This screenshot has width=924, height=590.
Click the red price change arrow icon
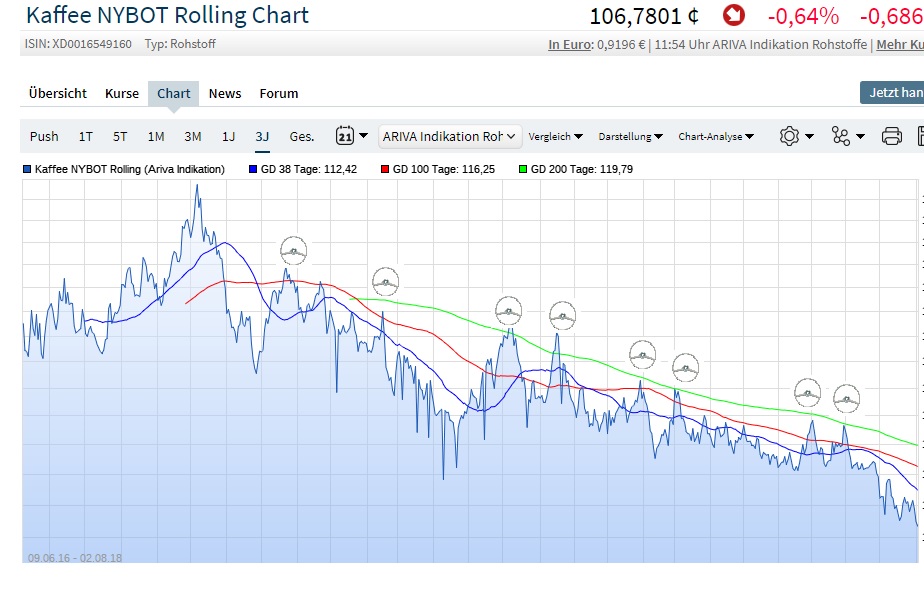coord(734,15)
